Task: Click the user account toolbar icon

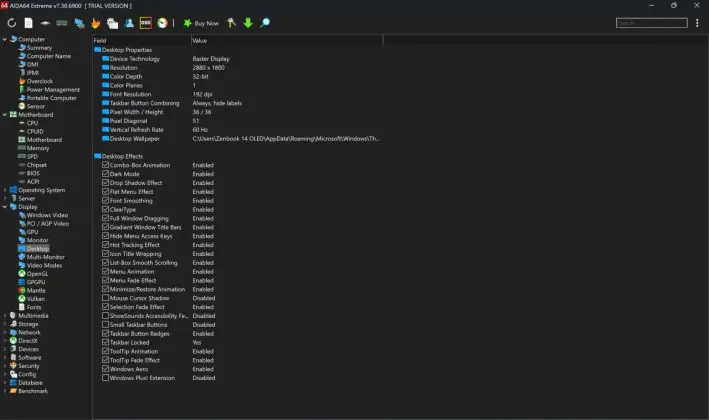Action: pyautogui.click(x=129, y=23)
